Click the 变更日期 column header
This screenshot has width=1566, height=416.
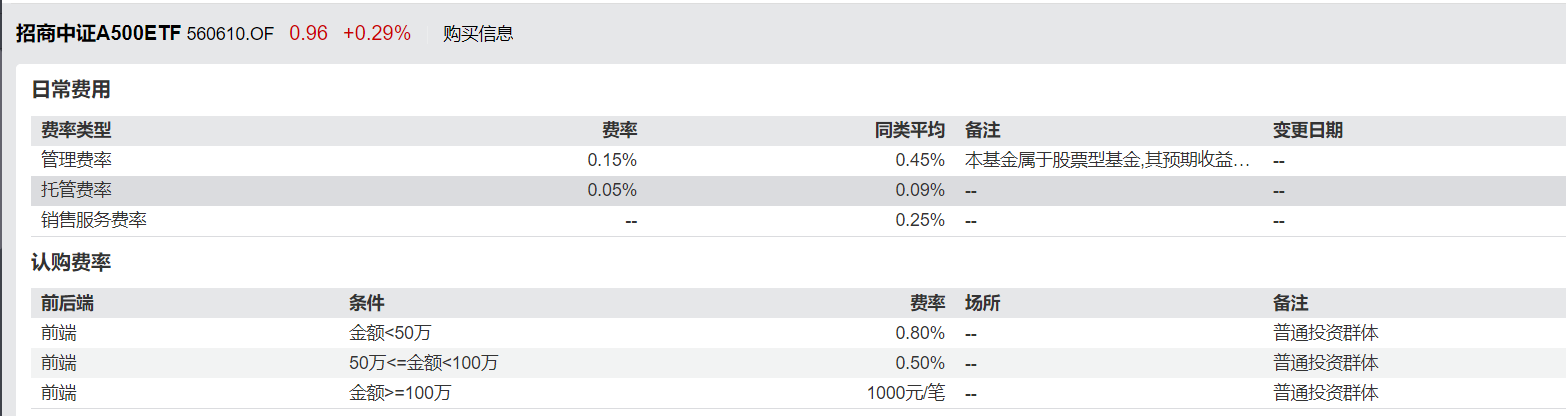[1308, 130]
